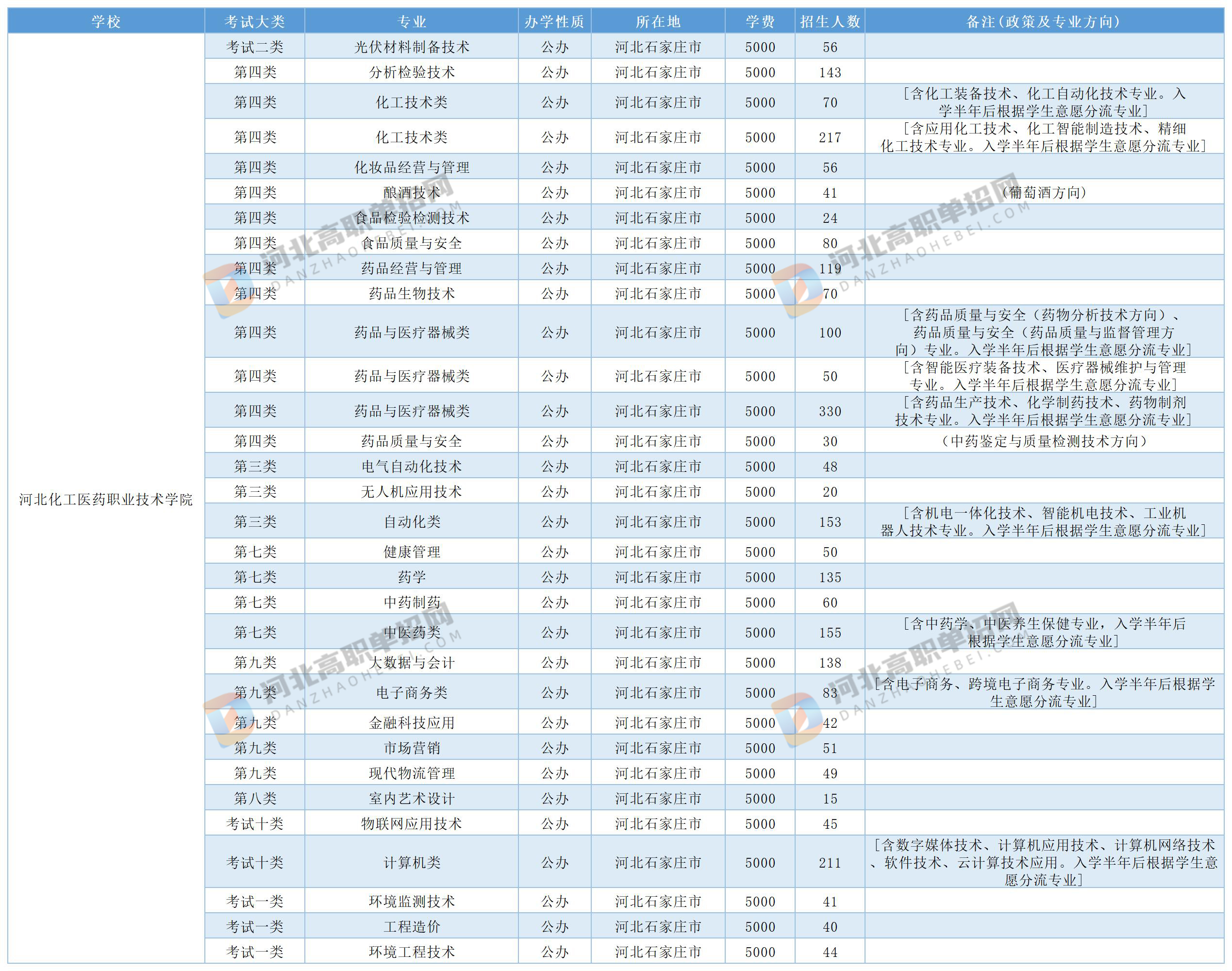Click enrollment number 211 for 计算机类
This screenshot has width=1232, height=971.
[830, 862]
